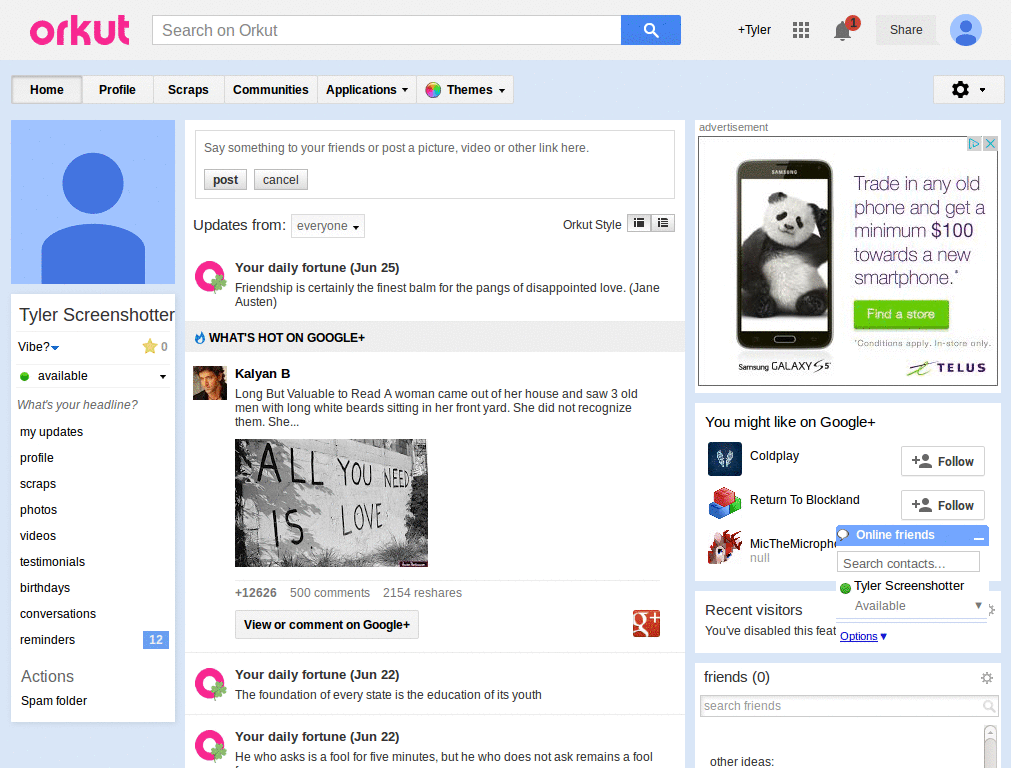Open the Updates from everyone dropdown
The height and width of the screenshot is (768, 1024).
coord(328,226)
